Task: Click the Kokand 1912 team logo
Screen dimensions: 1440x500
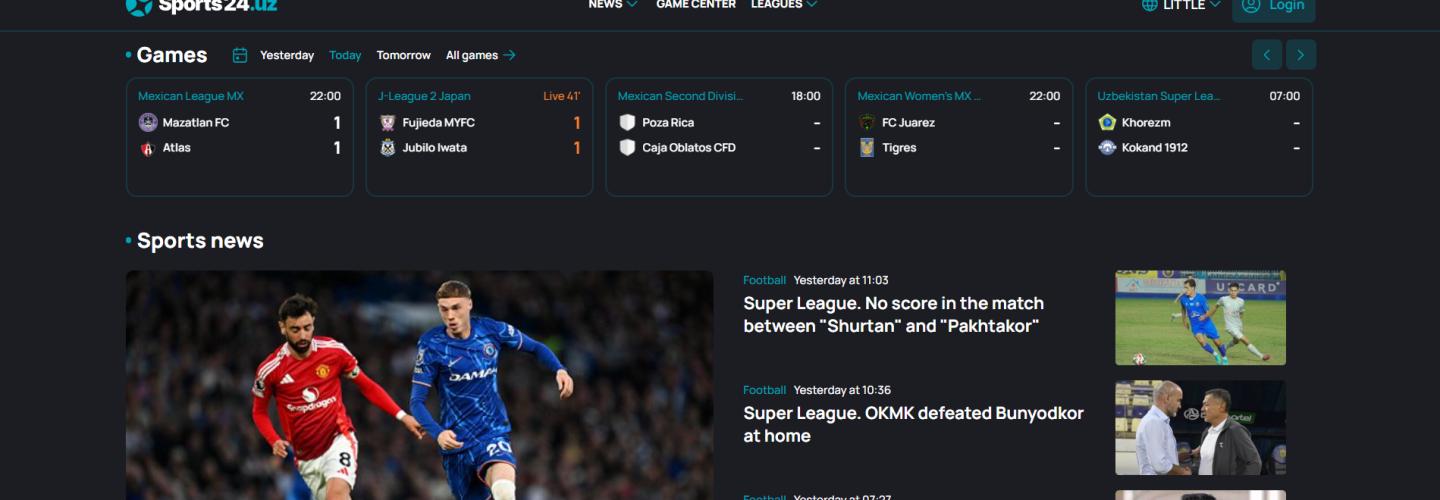Action: tap(1107, 147)
